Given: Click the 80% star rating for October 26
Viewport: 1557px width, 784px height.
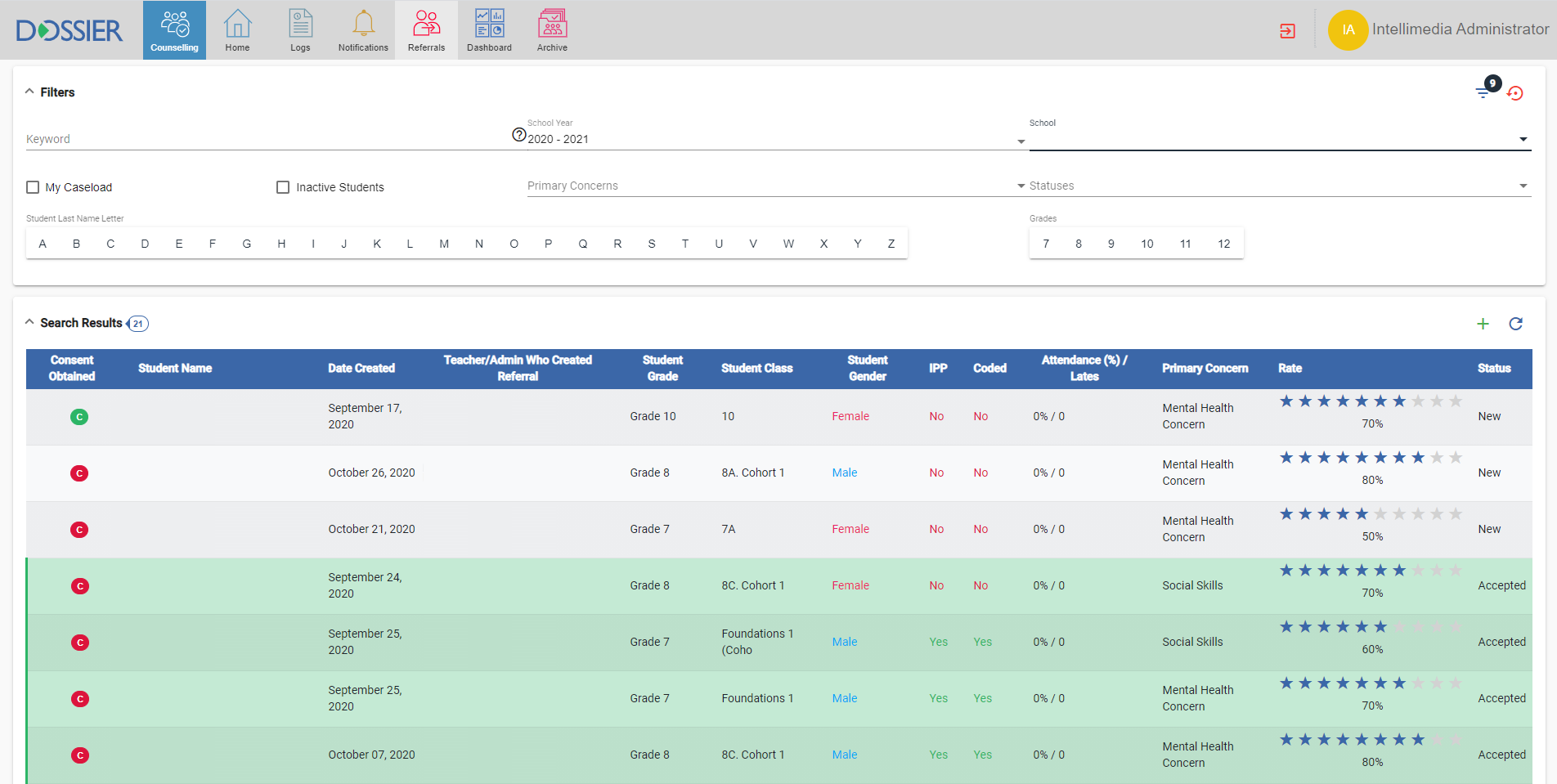Looking at the screenshot, I should [x=1371, y=458].
